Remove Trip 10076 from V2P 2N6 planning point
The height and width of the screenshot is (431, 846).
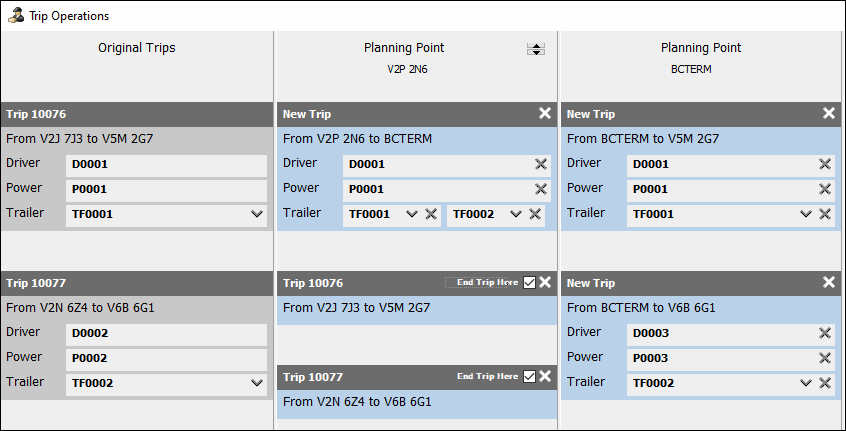[x=545, y=283]
